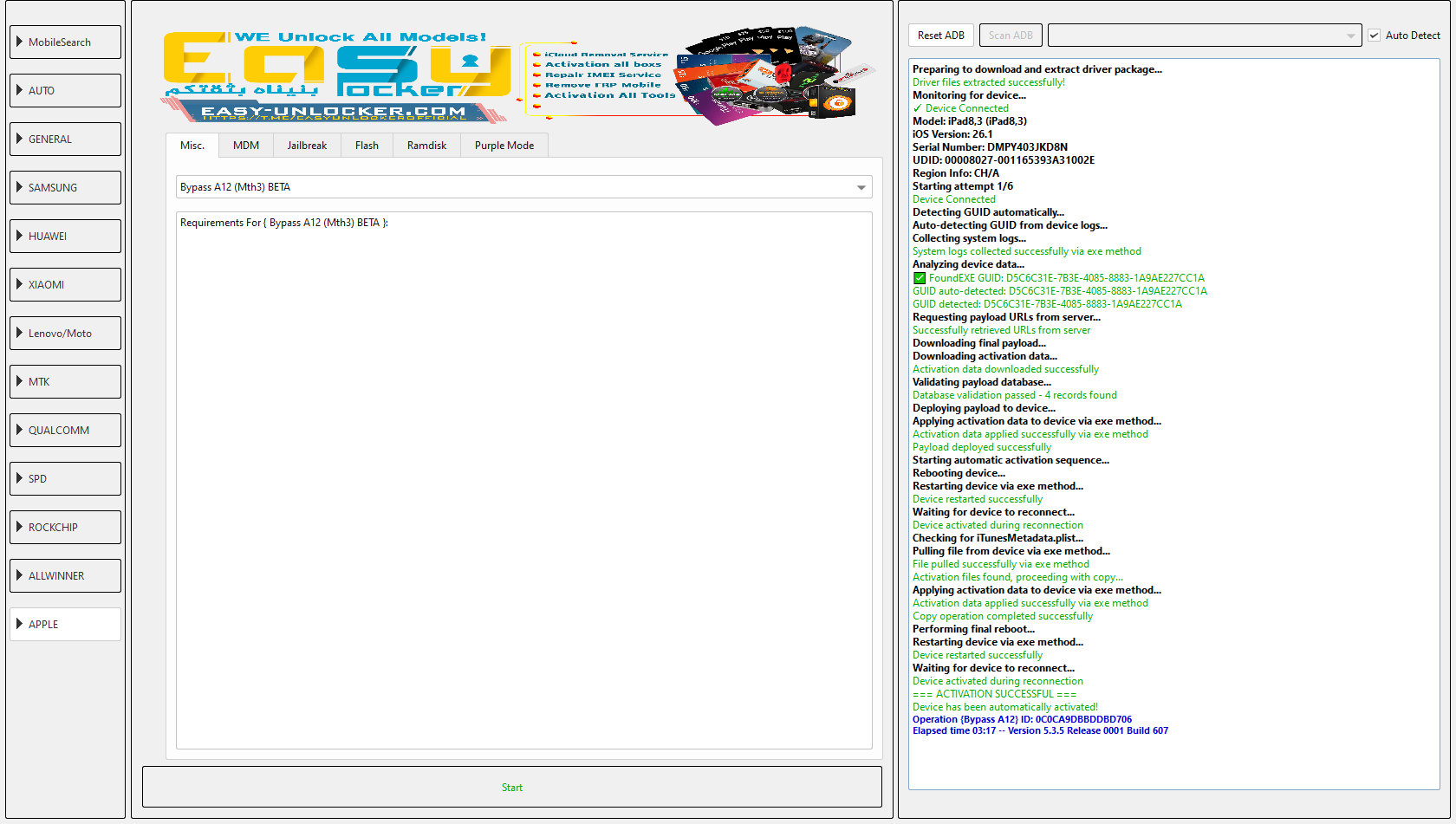Click the 'Elapsed time 03:17' log line
The image size is (1456, 824).
[x=1040, y=730]
